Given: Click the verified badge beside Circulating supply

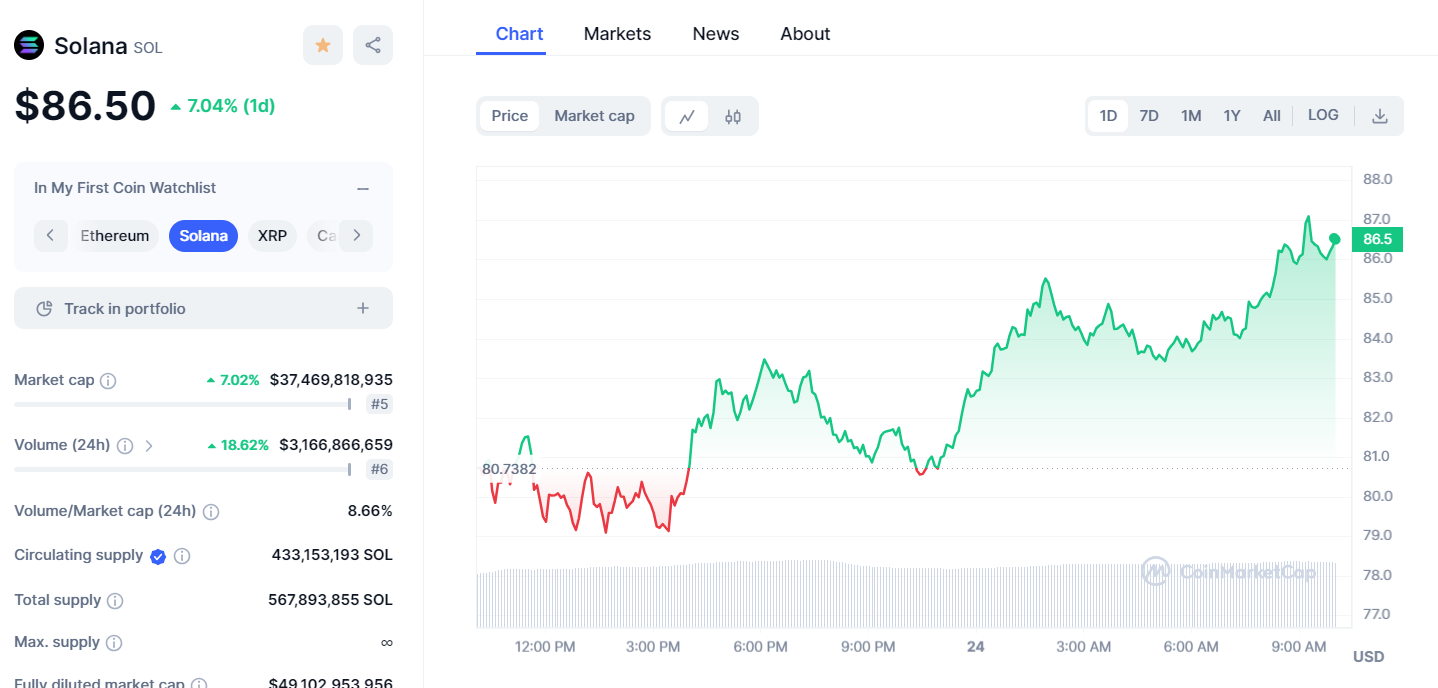Looking at the screenshot, I should click(158, 556).
